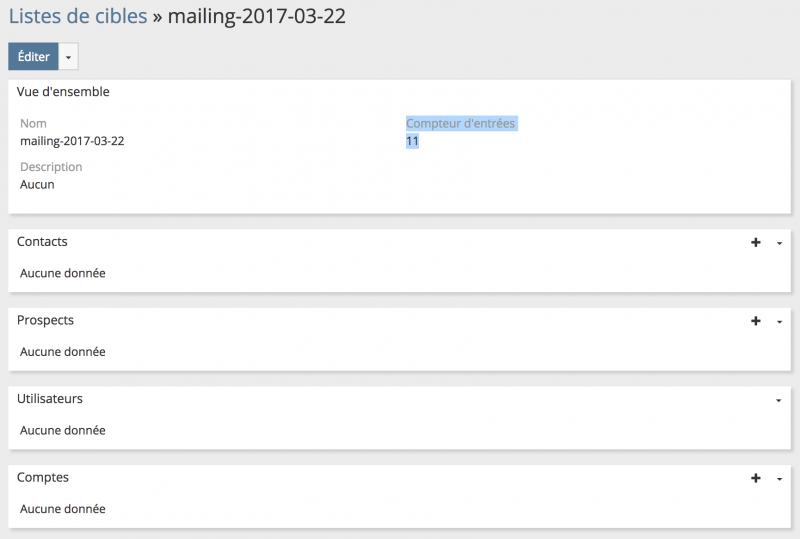Click Aucune donnée text under Contacts
This screenshot has height=539, width=800.
coord(62,273)
